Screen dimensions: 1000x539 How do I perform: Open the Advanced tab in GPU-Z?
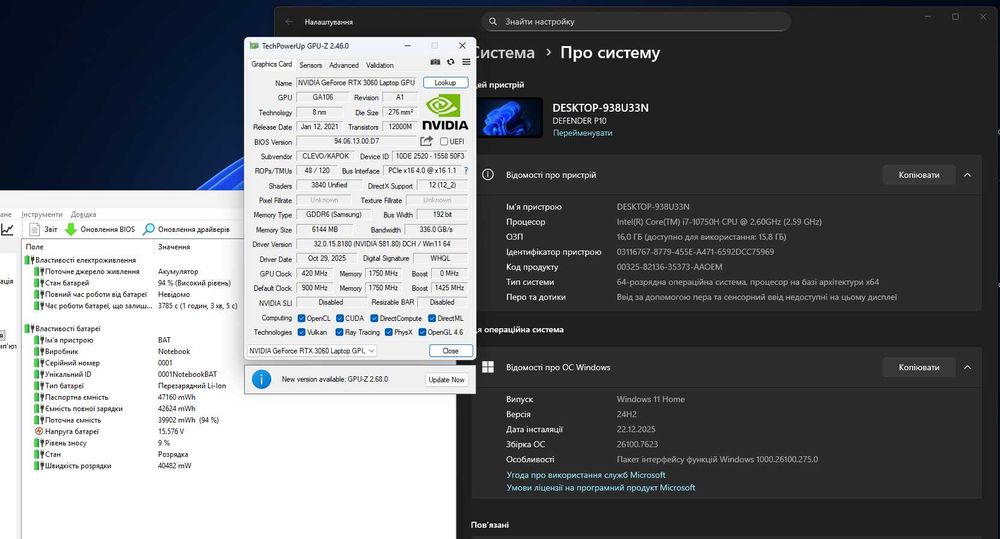(x=344, y=65)
